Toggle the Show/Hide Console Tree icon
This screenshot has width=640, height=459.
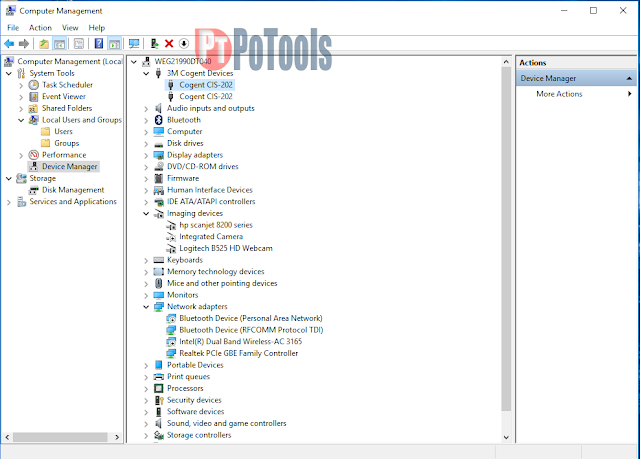[x=60, y=44]
